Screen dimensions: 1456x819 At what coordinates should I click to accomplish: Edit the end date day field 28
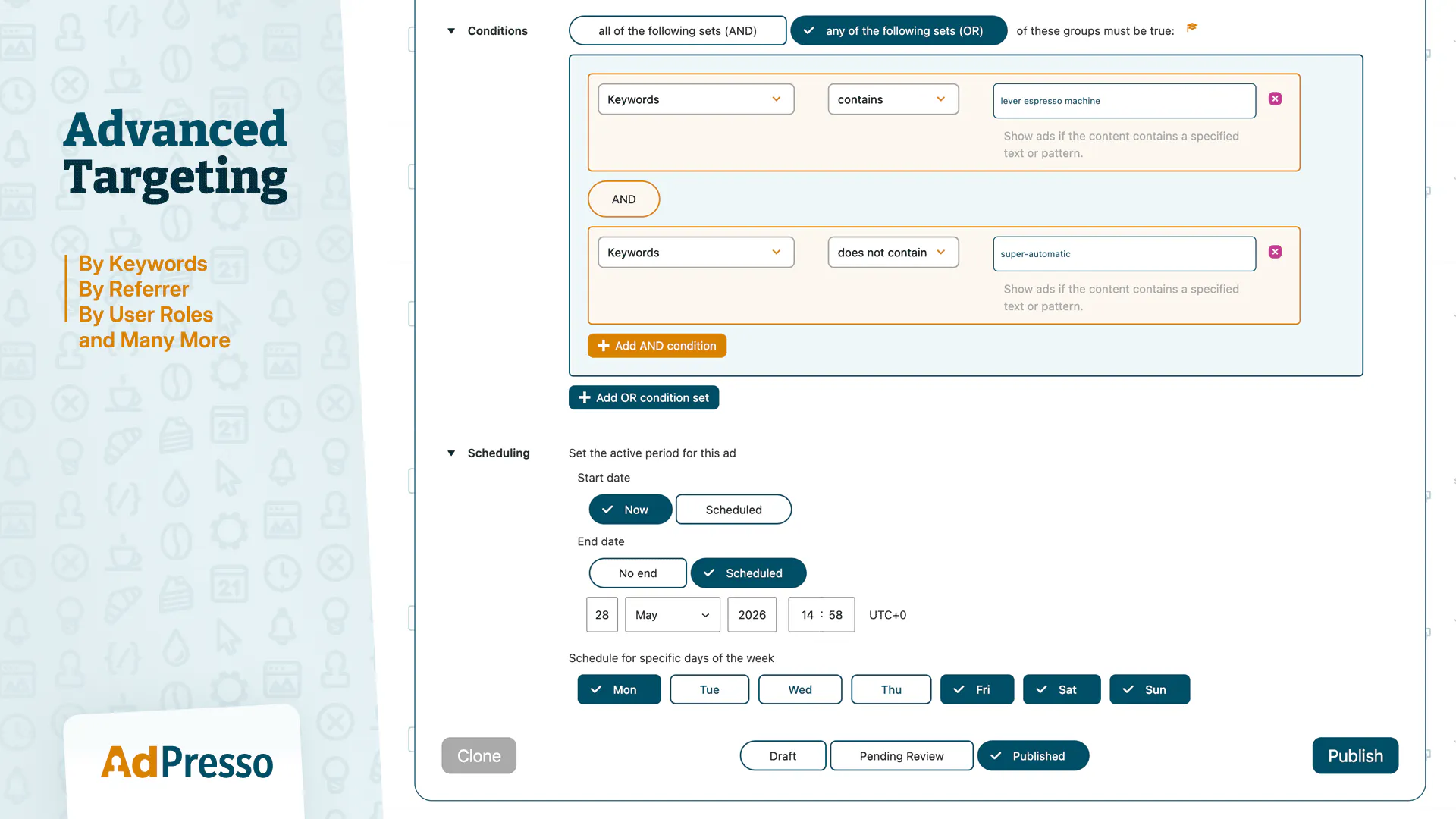click(602, 615)
